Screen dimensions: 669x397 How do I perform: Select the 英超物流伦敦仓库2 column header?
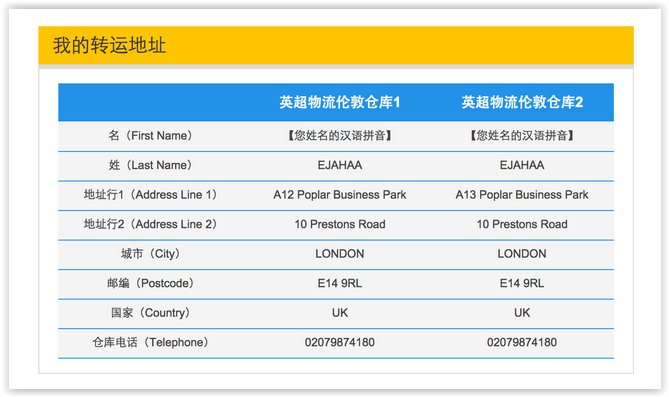(x=522, y=102)
